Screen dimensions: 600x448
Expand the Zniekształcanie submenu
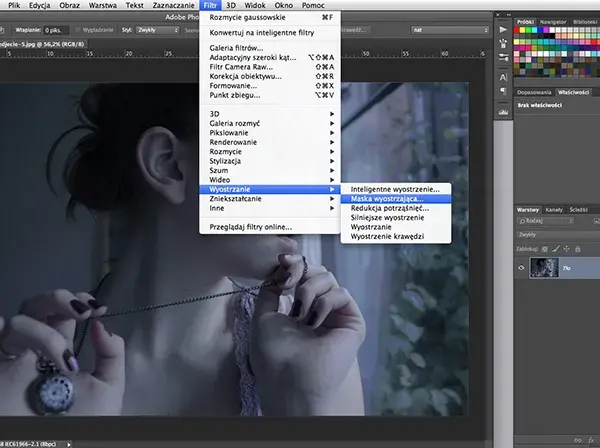click(x=270, y=199)
